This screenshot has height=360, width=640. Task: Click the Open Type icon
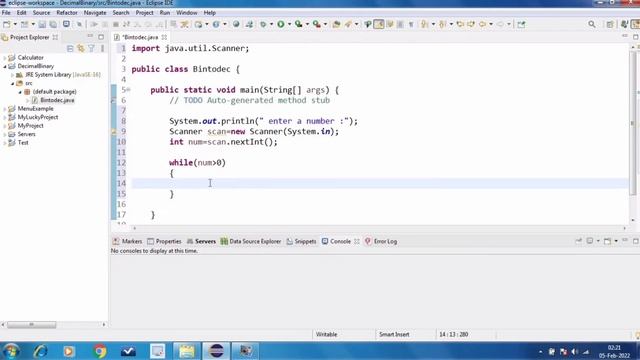pos(336,24)
